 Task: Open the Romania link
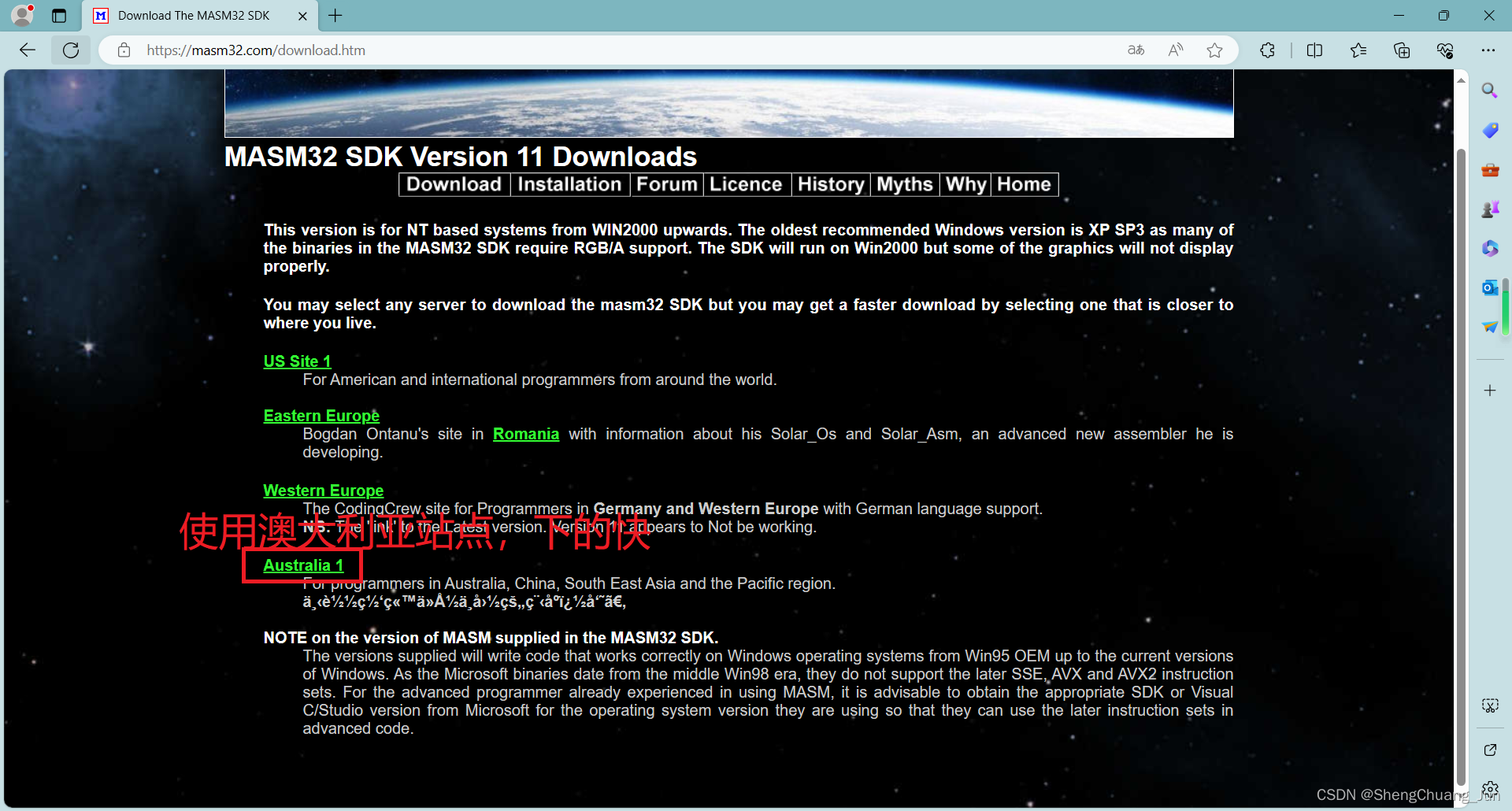click(x=526, y=434)
